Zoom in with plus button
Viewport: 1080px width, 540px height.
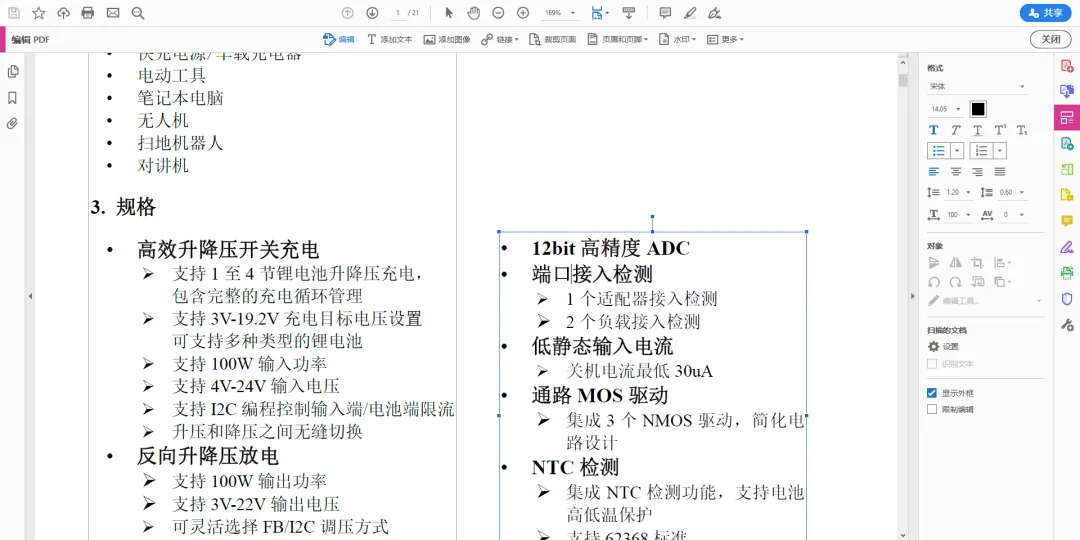point(523,12)
